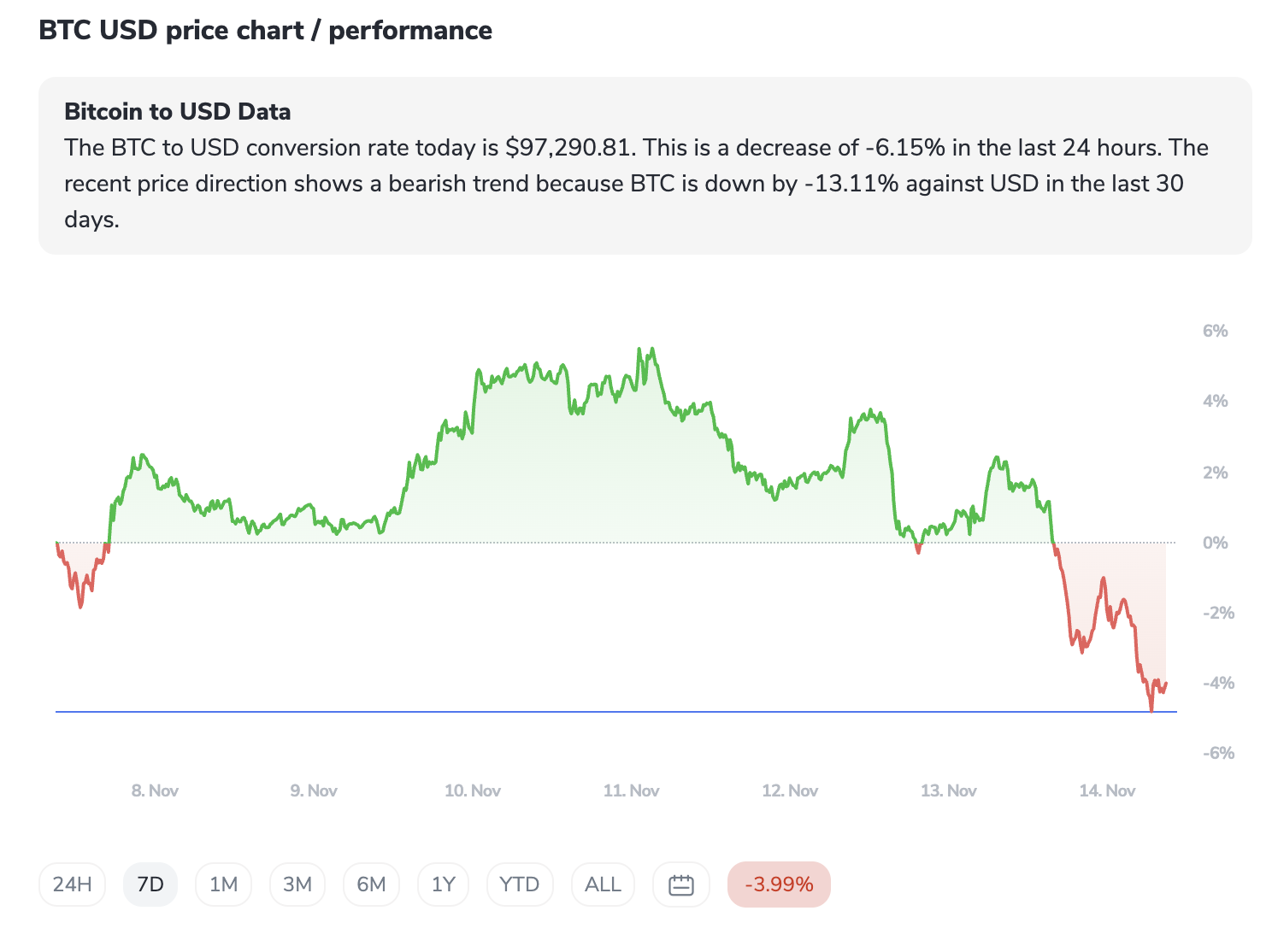
Task: Click the 8. Nov date label
Action: (x=155, y=791)
